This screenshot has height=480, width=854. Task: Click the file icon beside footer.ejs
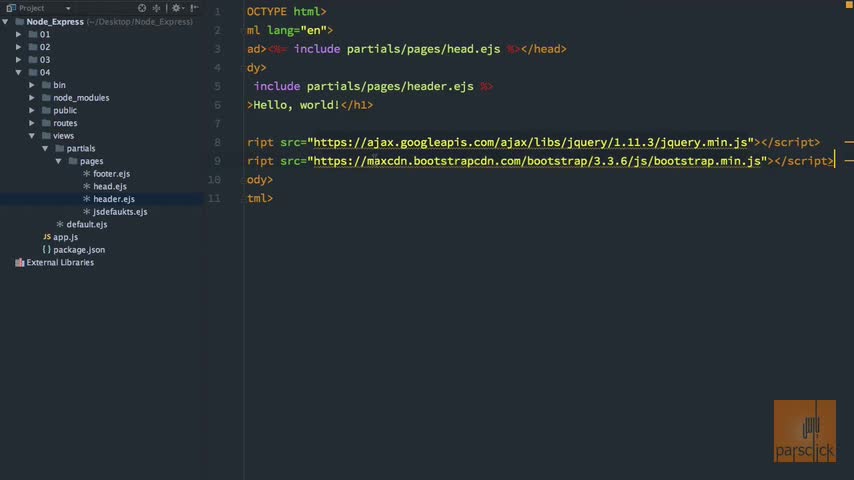point(86,174)
